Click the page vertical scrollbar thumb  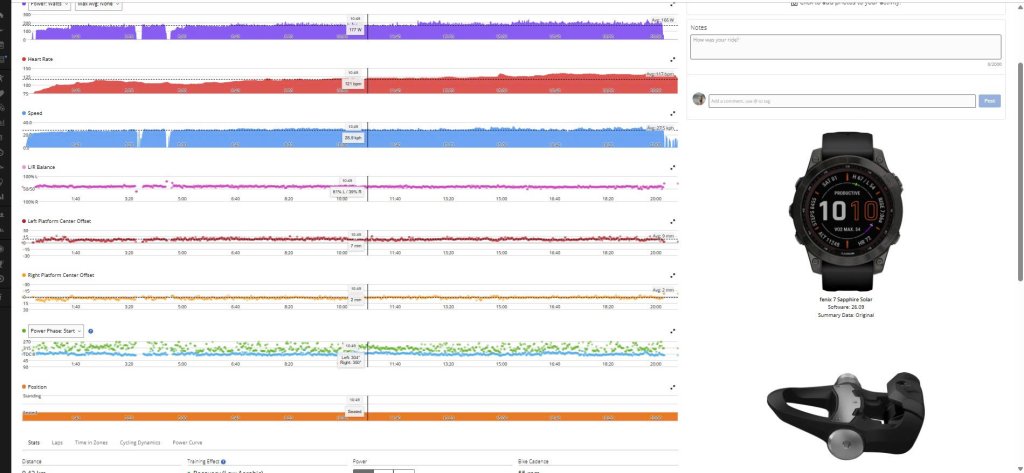pos(1020,172)
